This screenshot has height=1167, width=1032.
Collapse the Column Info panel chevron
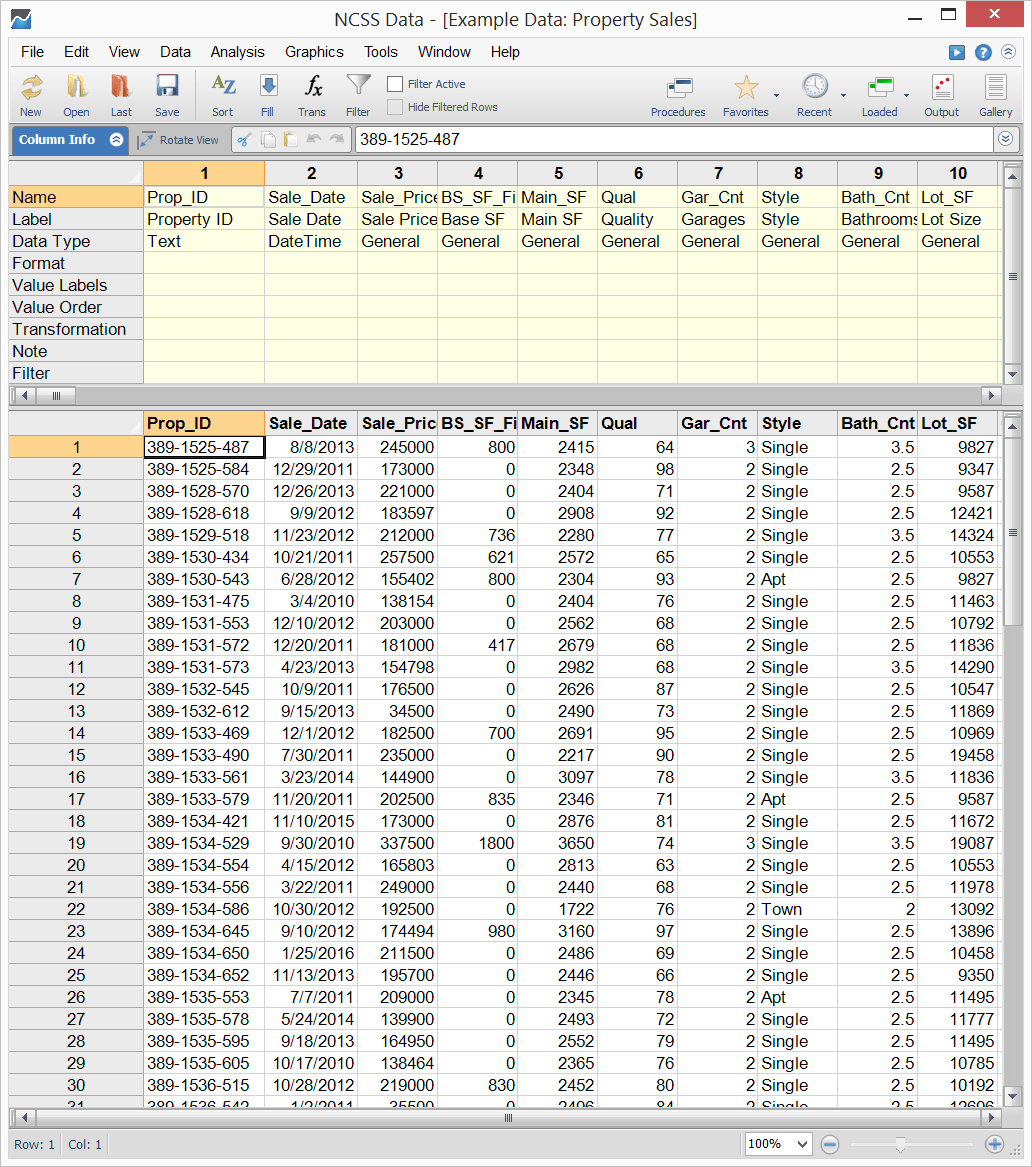click(x=113, y=140)
